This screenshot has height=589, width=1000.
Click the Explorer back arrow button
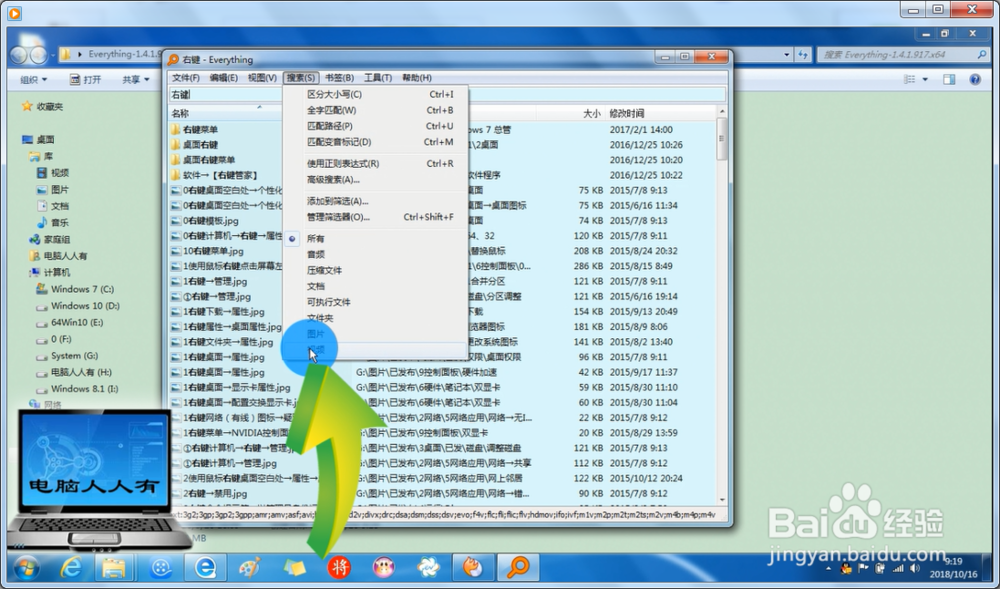(x=18, y=55)
